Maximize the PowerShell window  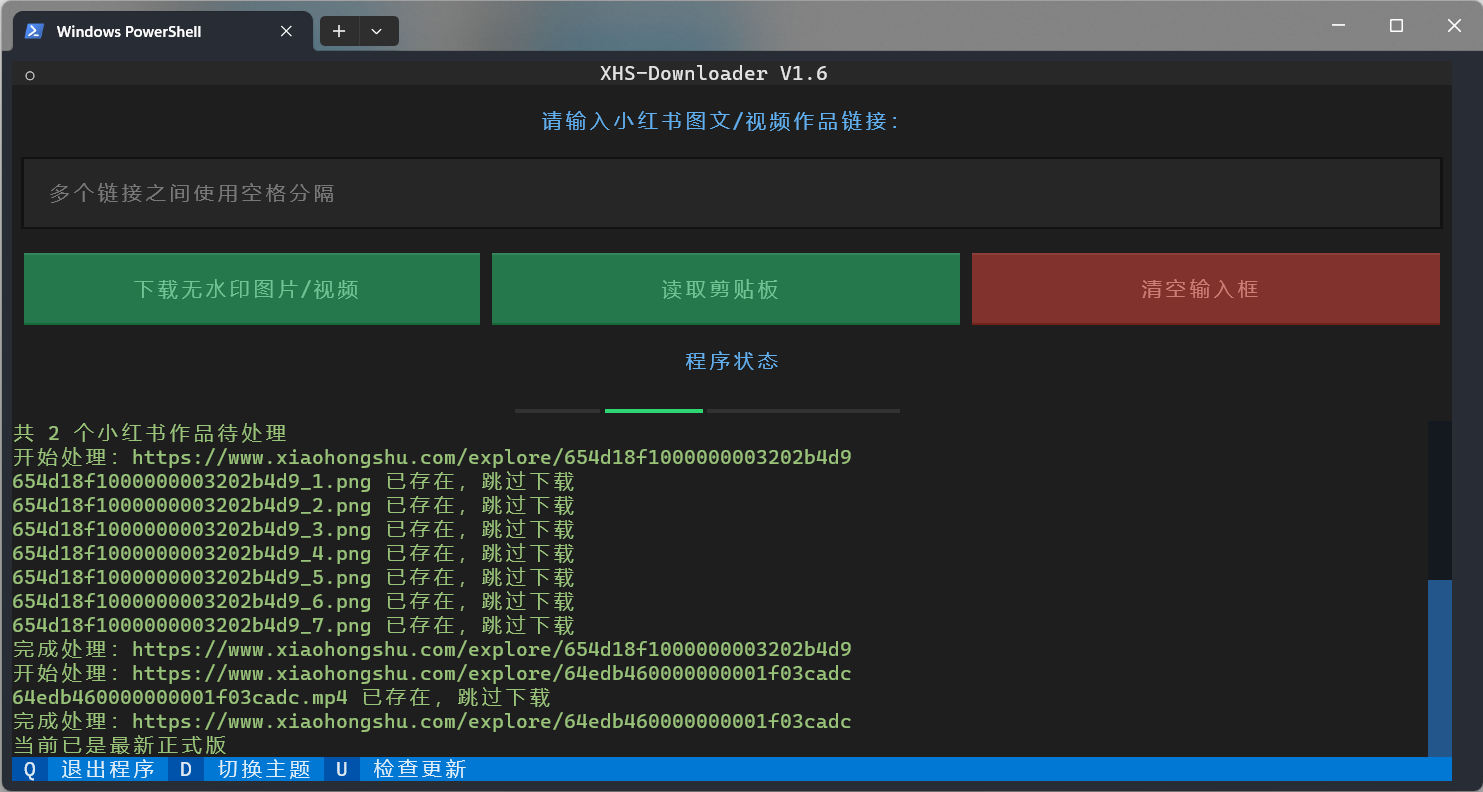(x=1397, y=26)
